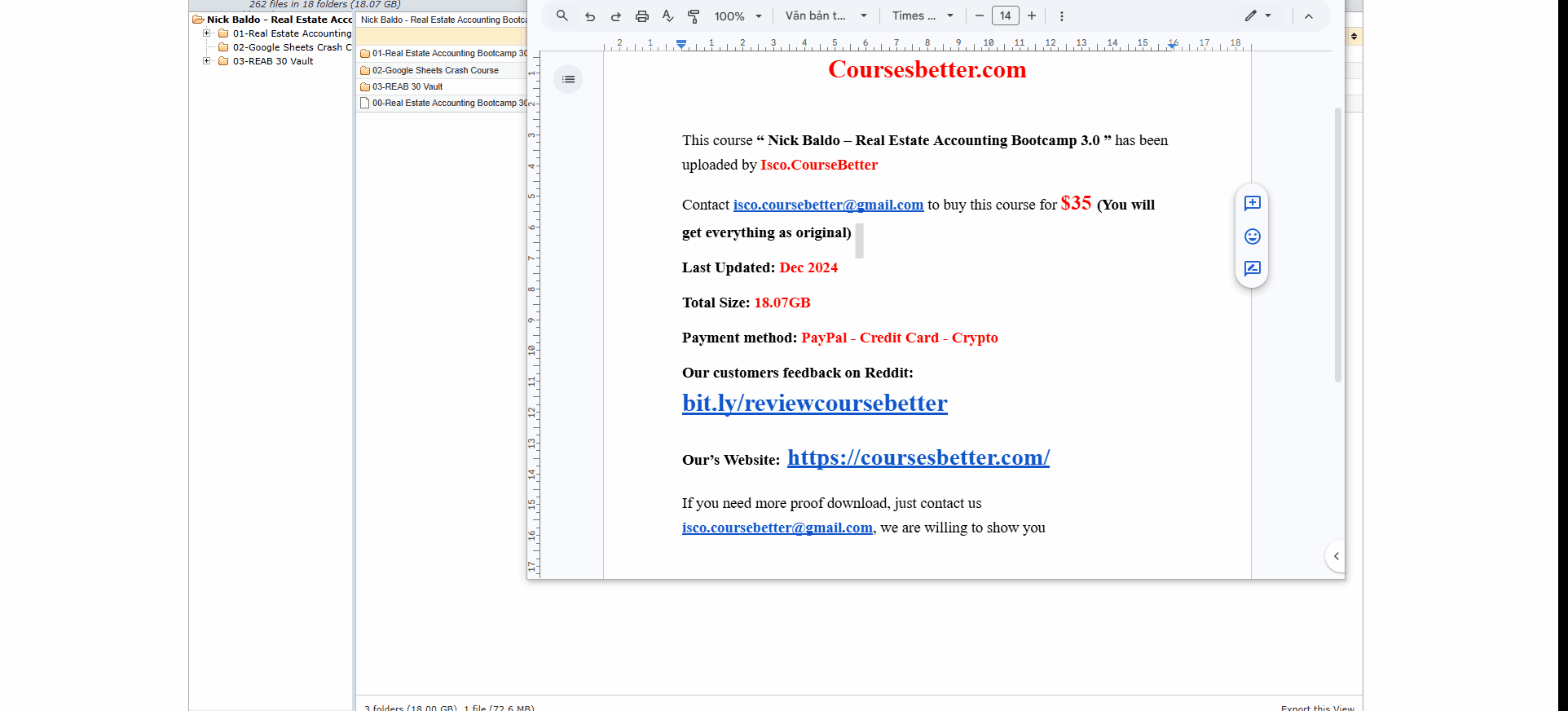Image resolution: width=1568 pixels, height=711 pixels.
Task: Click the PayPal - Credit Card - Crypto text
Action: click(x=900, y=338)
